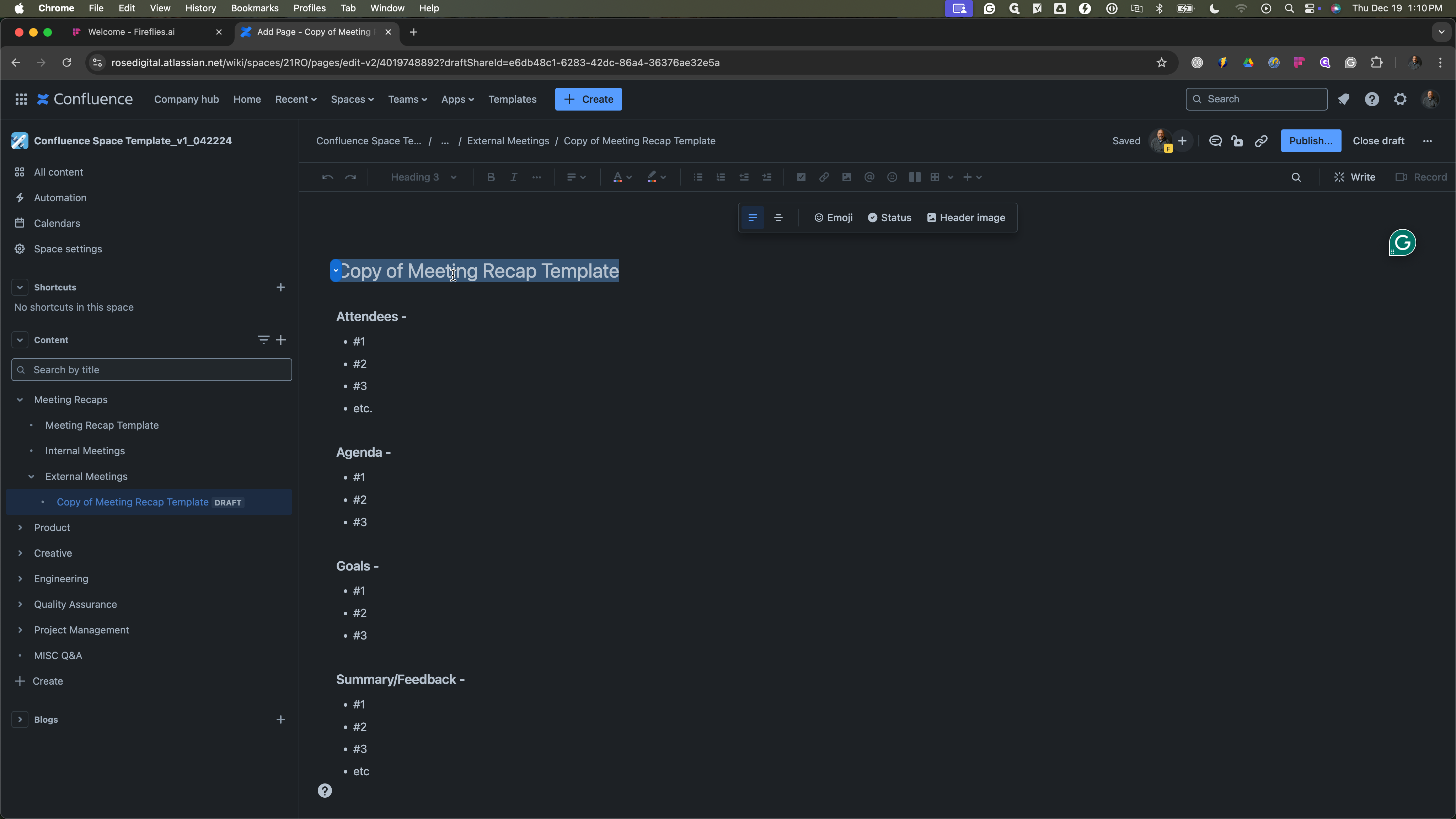Open the insert elements plus dropdown
1456x819 pixels.
click(972, 177)
